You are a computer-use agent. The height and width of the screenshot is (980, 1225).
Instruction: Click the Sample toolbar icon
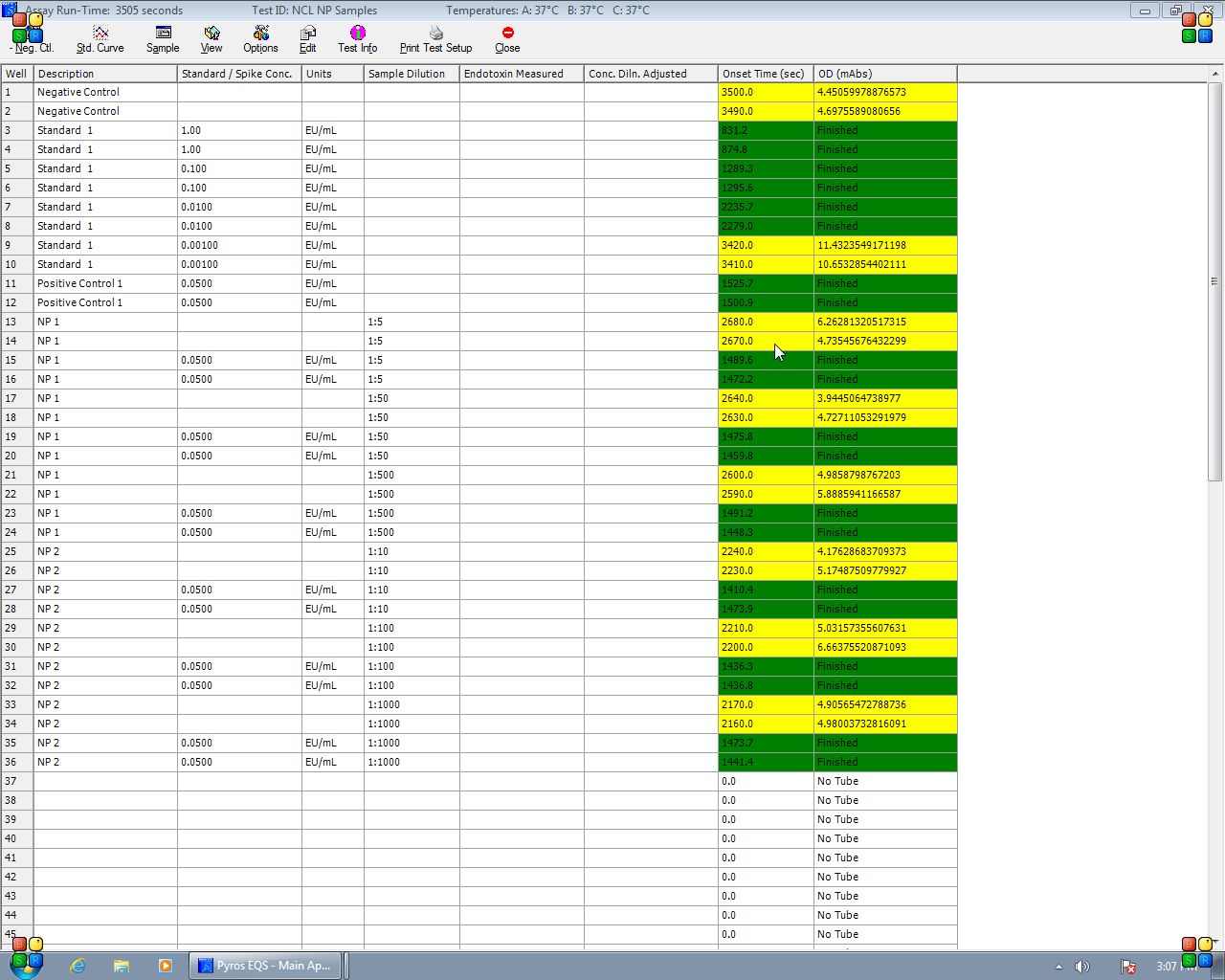click(163, 39)
